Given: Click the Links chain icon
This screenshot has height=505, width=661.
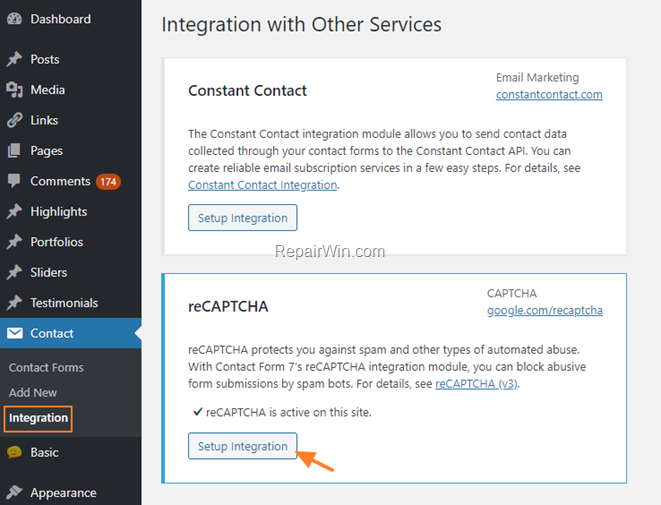Looking at the screenshot, I should click(14, 120).
